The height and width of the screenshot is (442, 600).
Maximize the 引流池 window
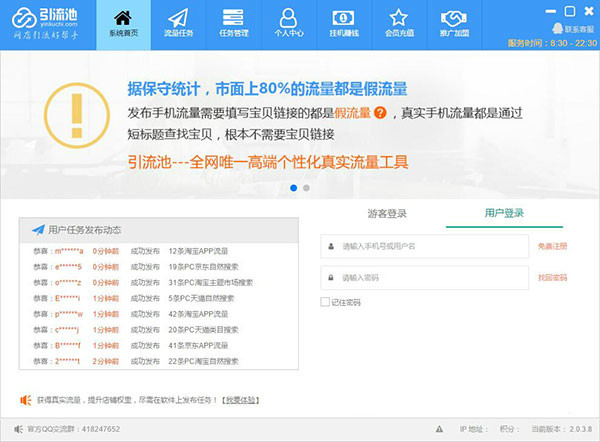click(570, 11)
